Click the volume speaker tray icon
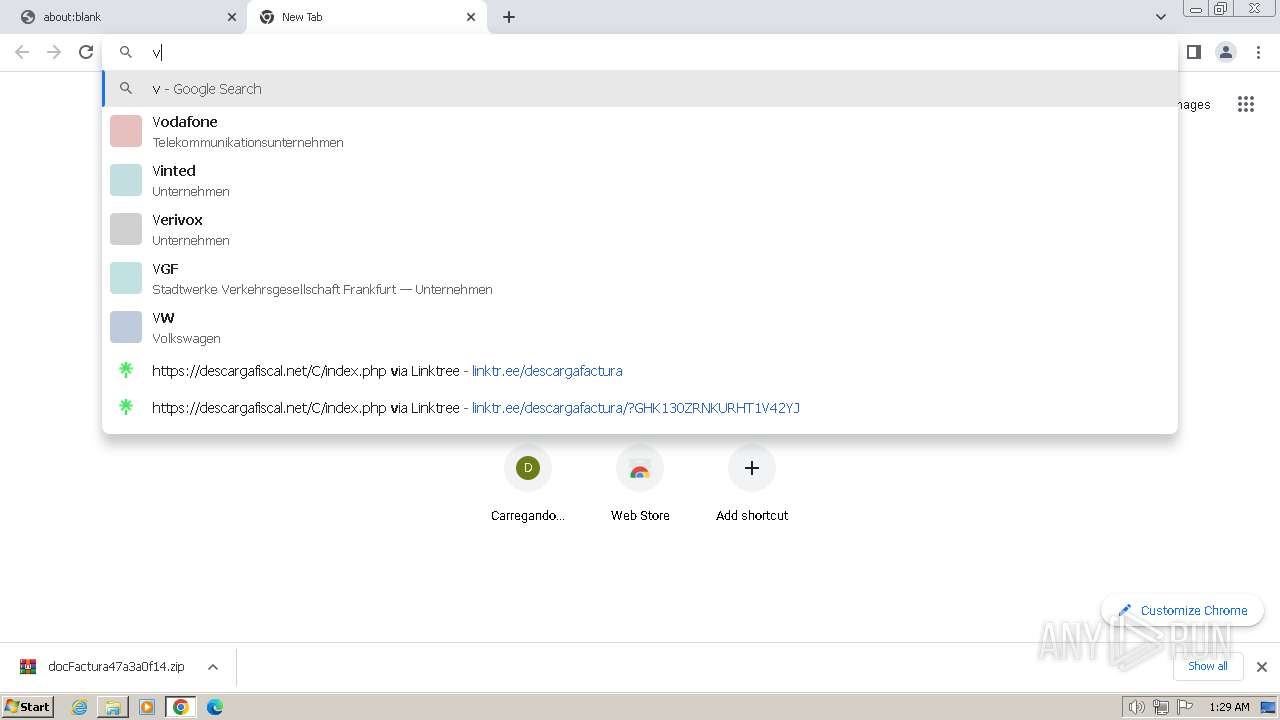 (1136, 707)
